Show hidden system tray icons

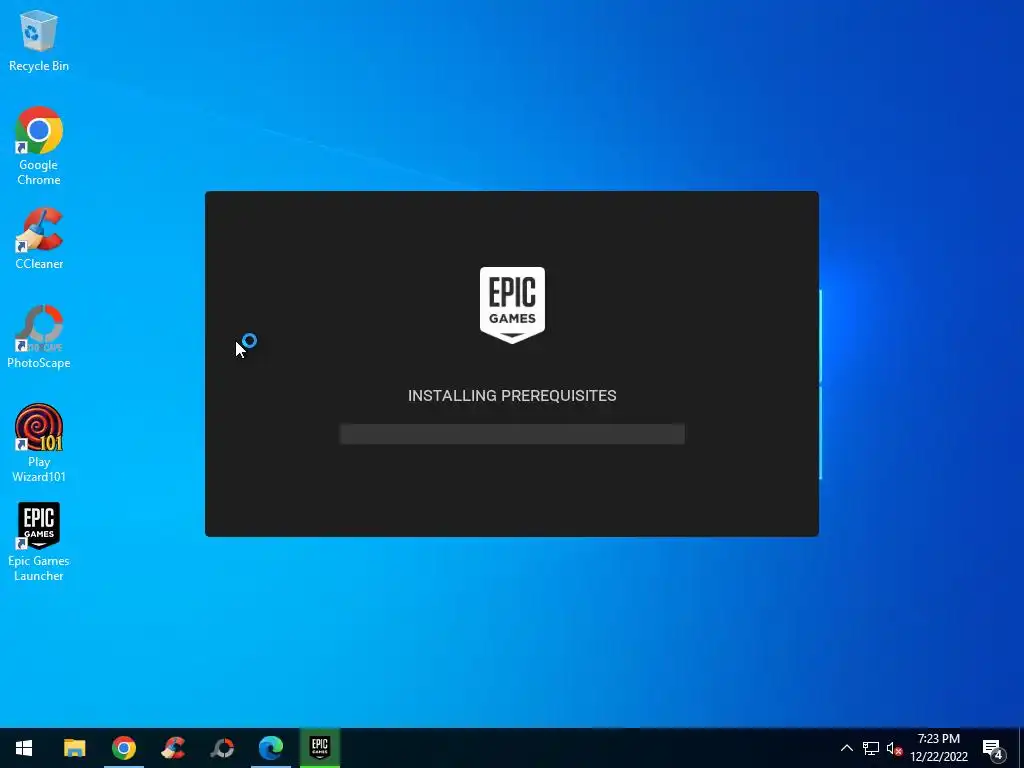coord(846,748)
